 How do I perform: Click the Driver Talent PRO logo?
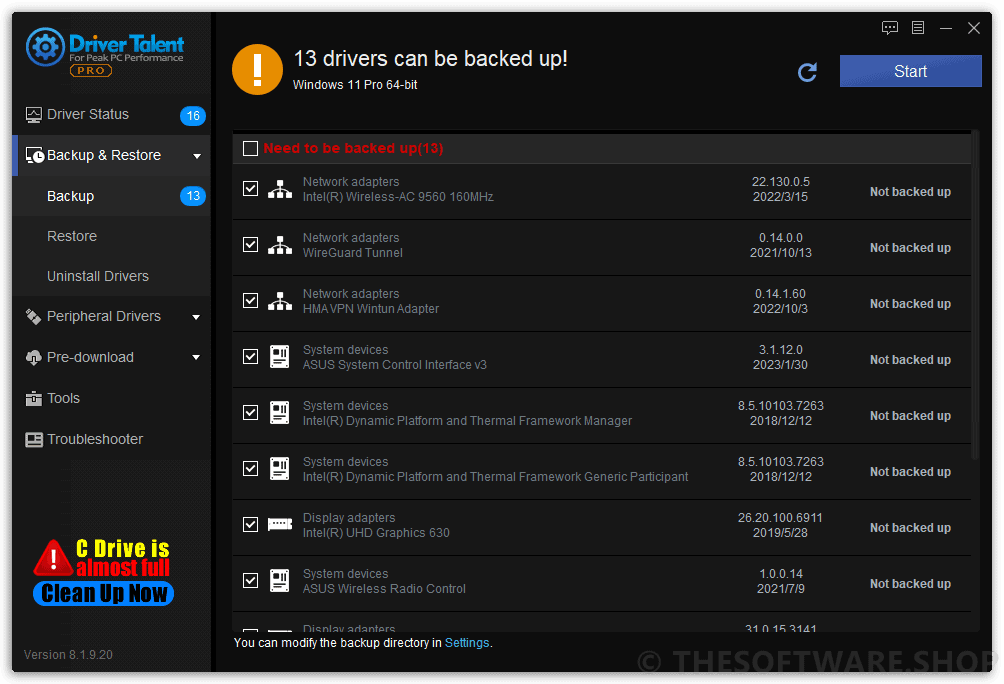[x=105, y=52]
